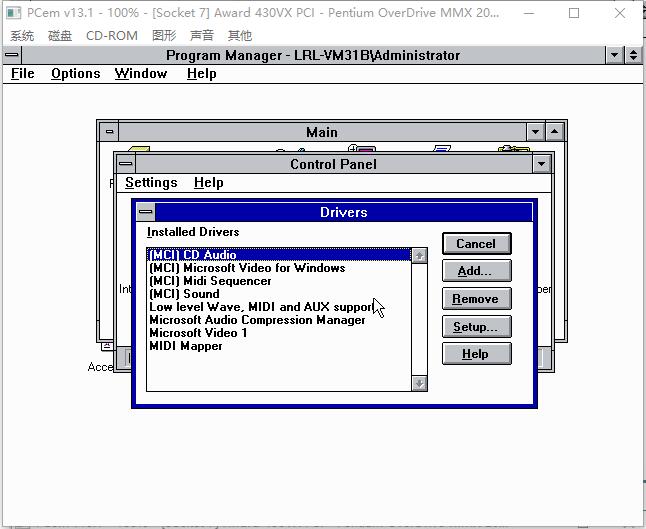Minimize Program Manager window
This screenshot has height=529, width=646.
click(x=614, y=55)
